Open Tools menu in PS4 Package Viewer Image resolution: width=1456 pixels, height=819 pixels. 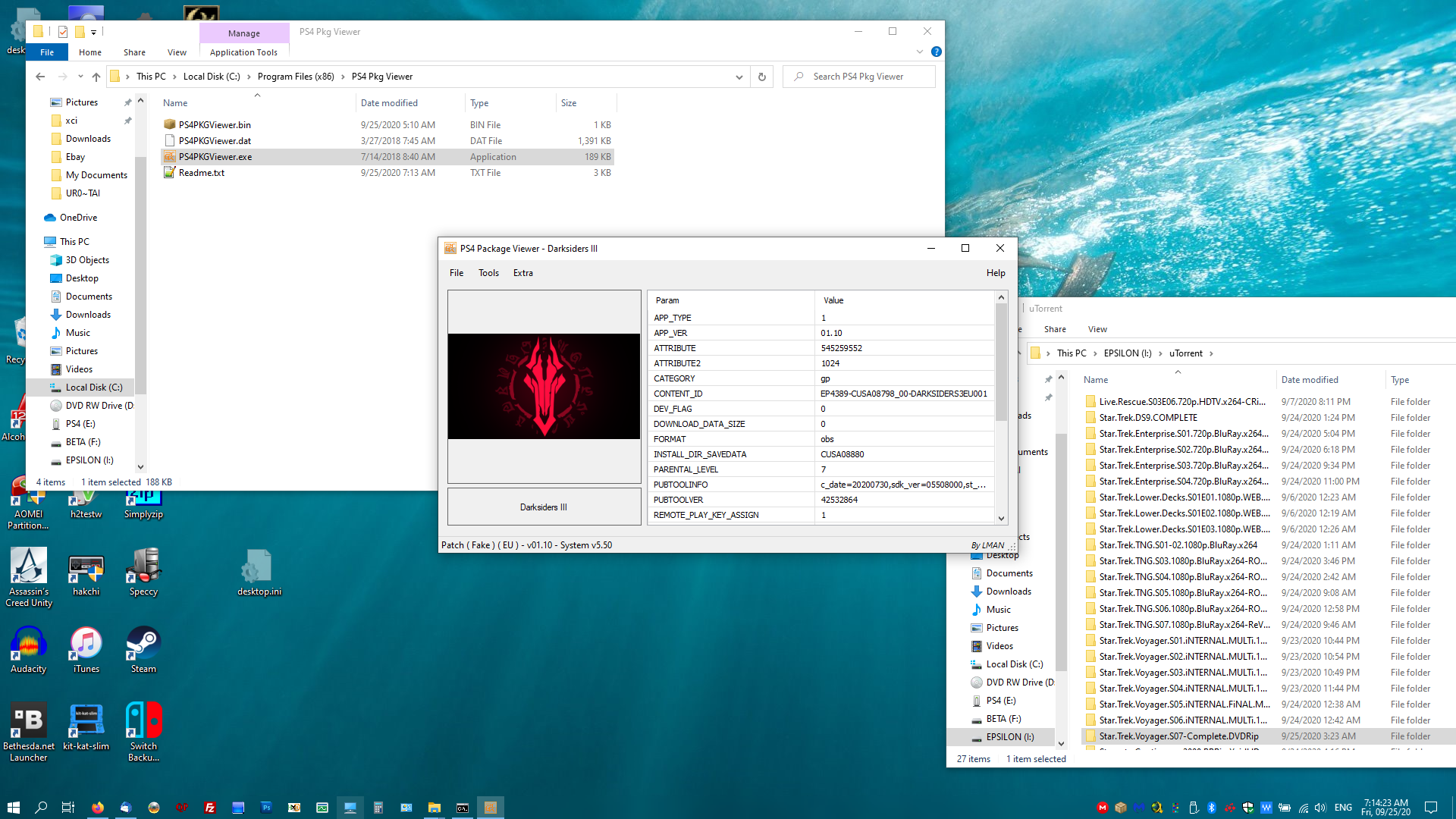click(x=488, y=273)
